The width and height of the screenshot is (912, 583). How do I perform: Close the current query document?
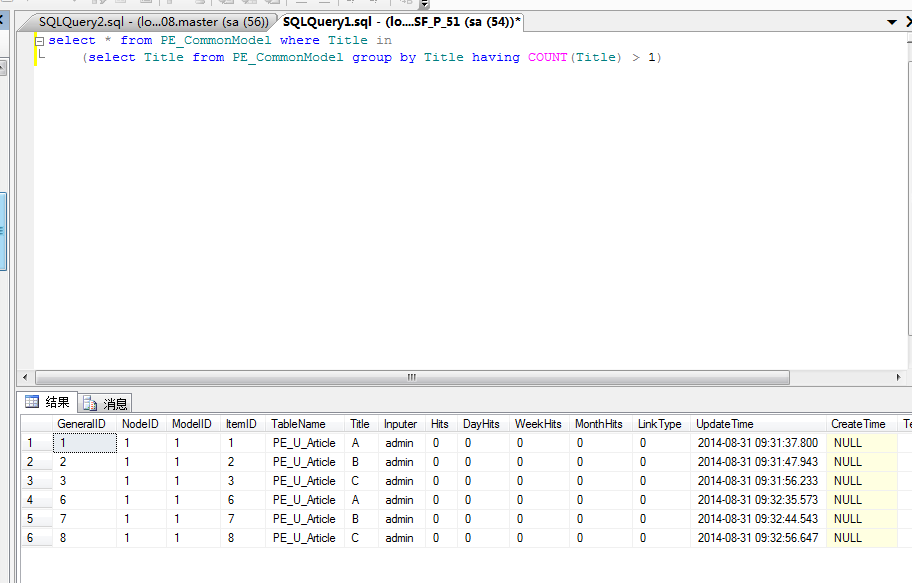[x=907, y=22]
